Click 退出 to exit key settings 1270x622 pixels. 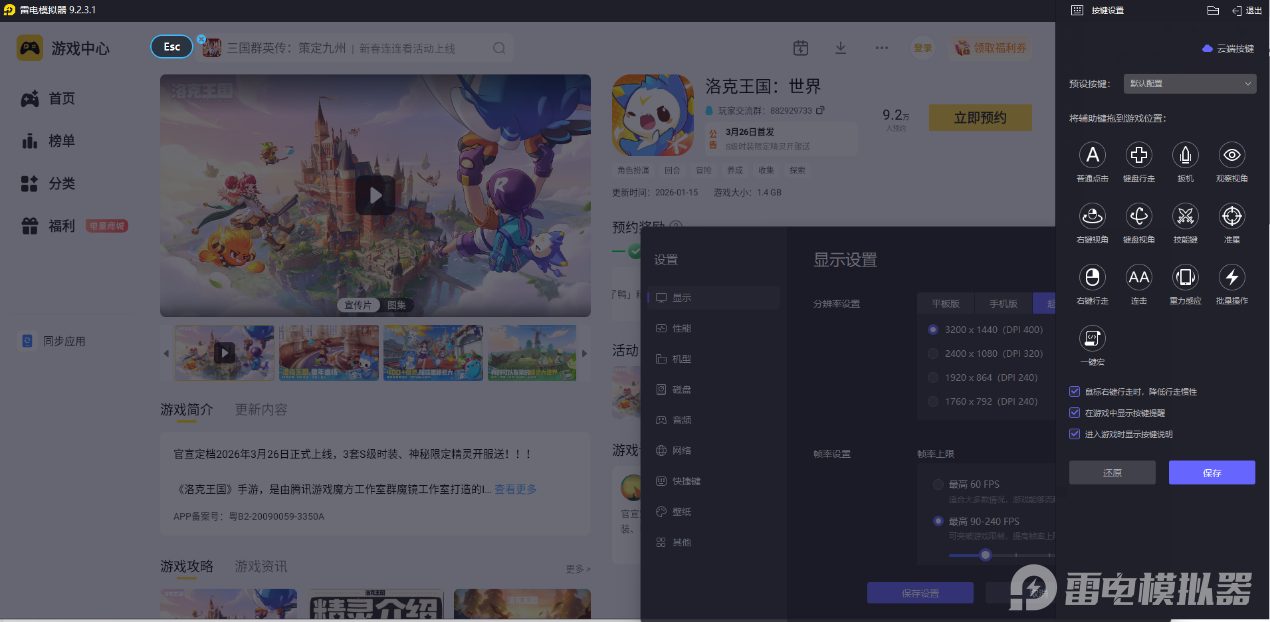(x=1247, y=10)
